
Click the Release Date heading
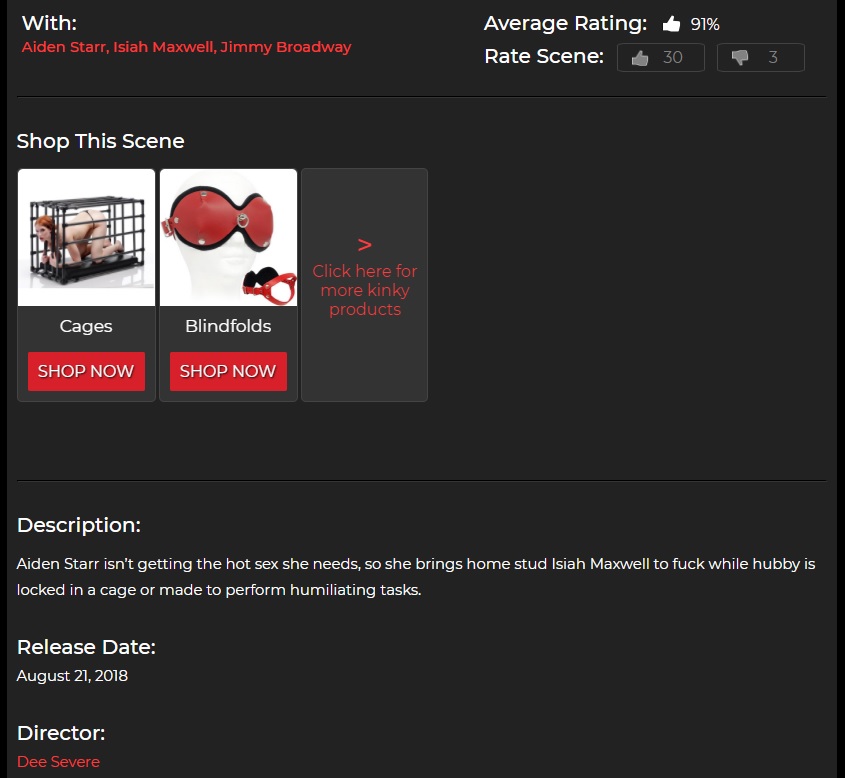point(86,647)
